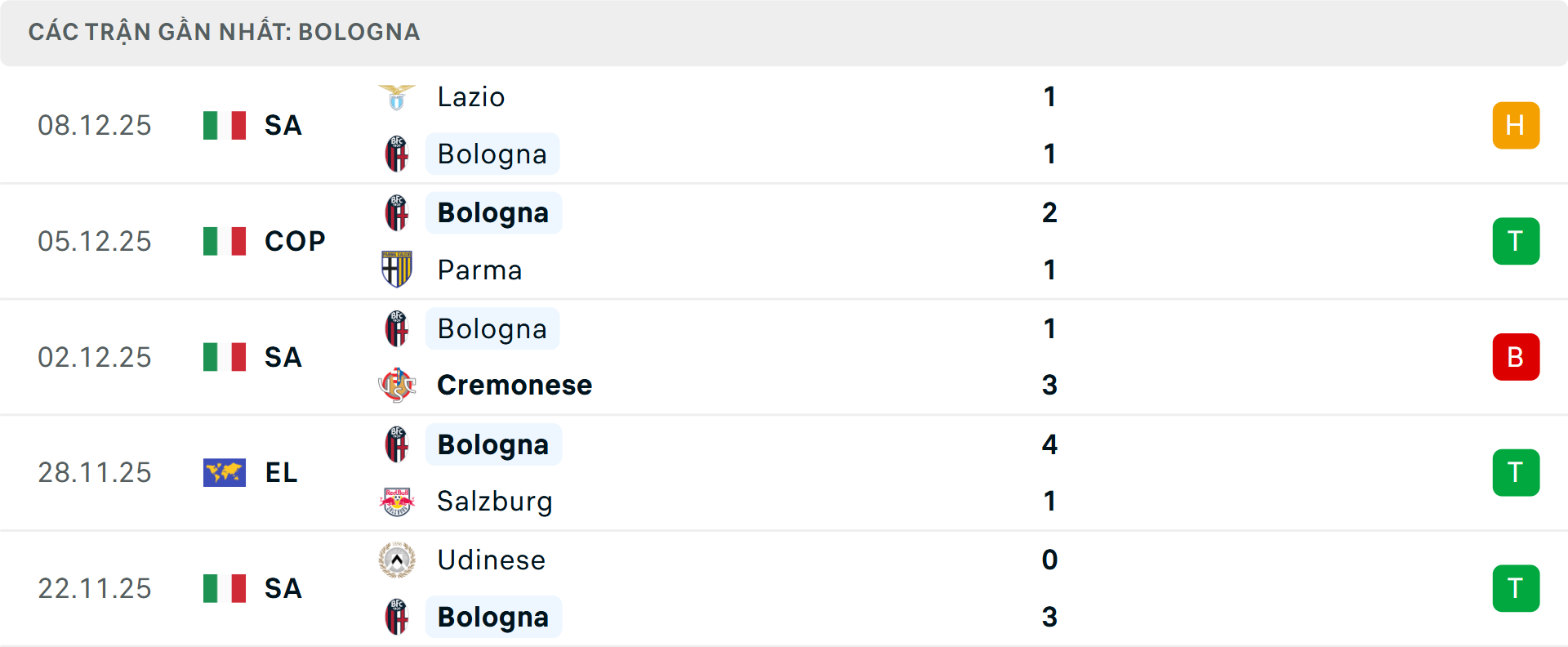Open the Lazio team page
This screenshot has height=647, width=1568.
[470, 96]
